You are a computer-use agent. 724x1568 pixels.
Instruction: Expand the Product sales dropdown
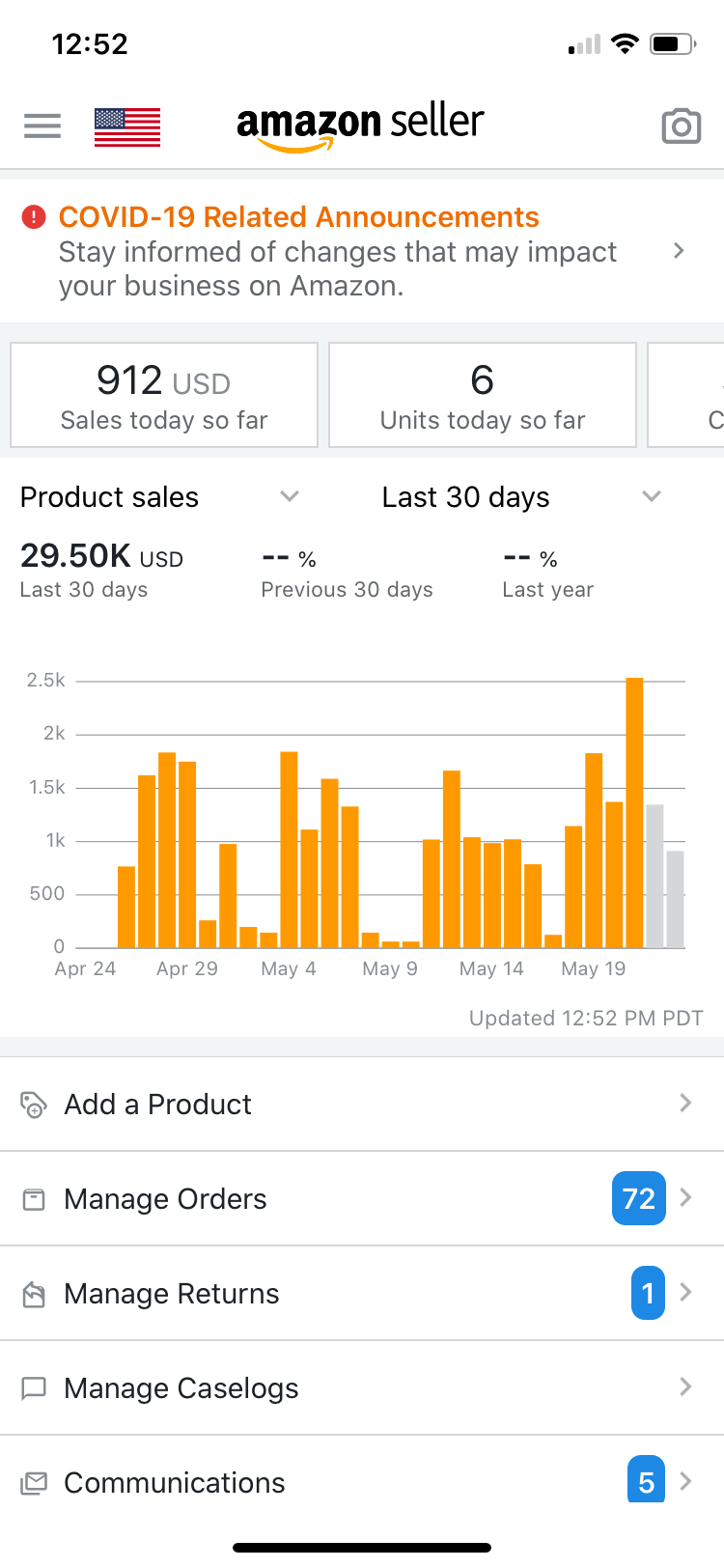pos(289,496)
